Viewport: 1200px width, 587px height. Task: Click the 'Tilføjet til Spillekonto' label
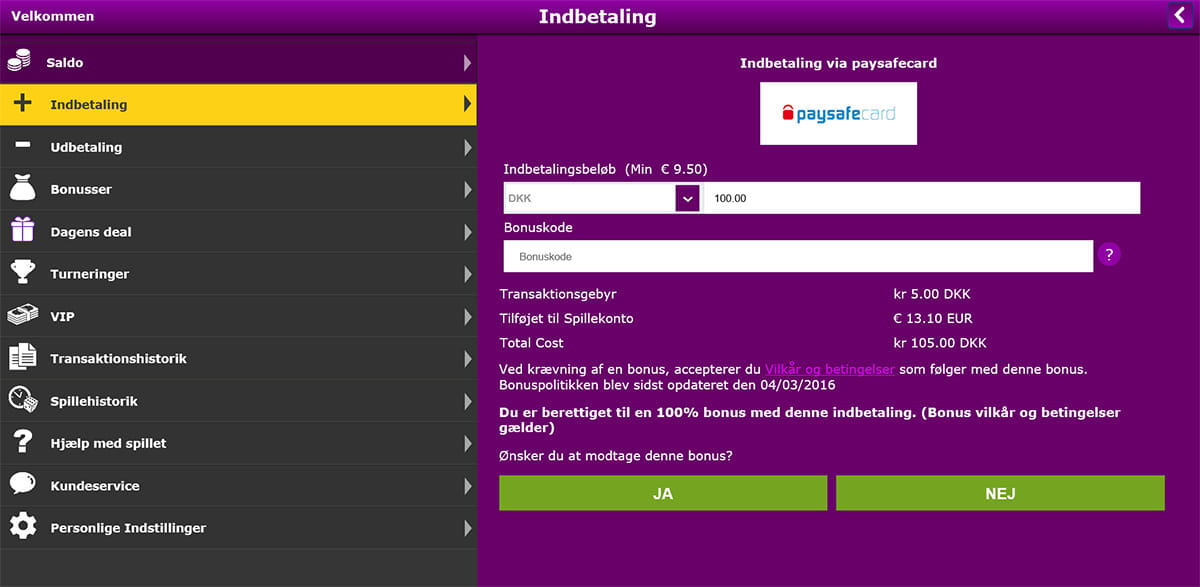pyautogui.click(x=566, y=319)
